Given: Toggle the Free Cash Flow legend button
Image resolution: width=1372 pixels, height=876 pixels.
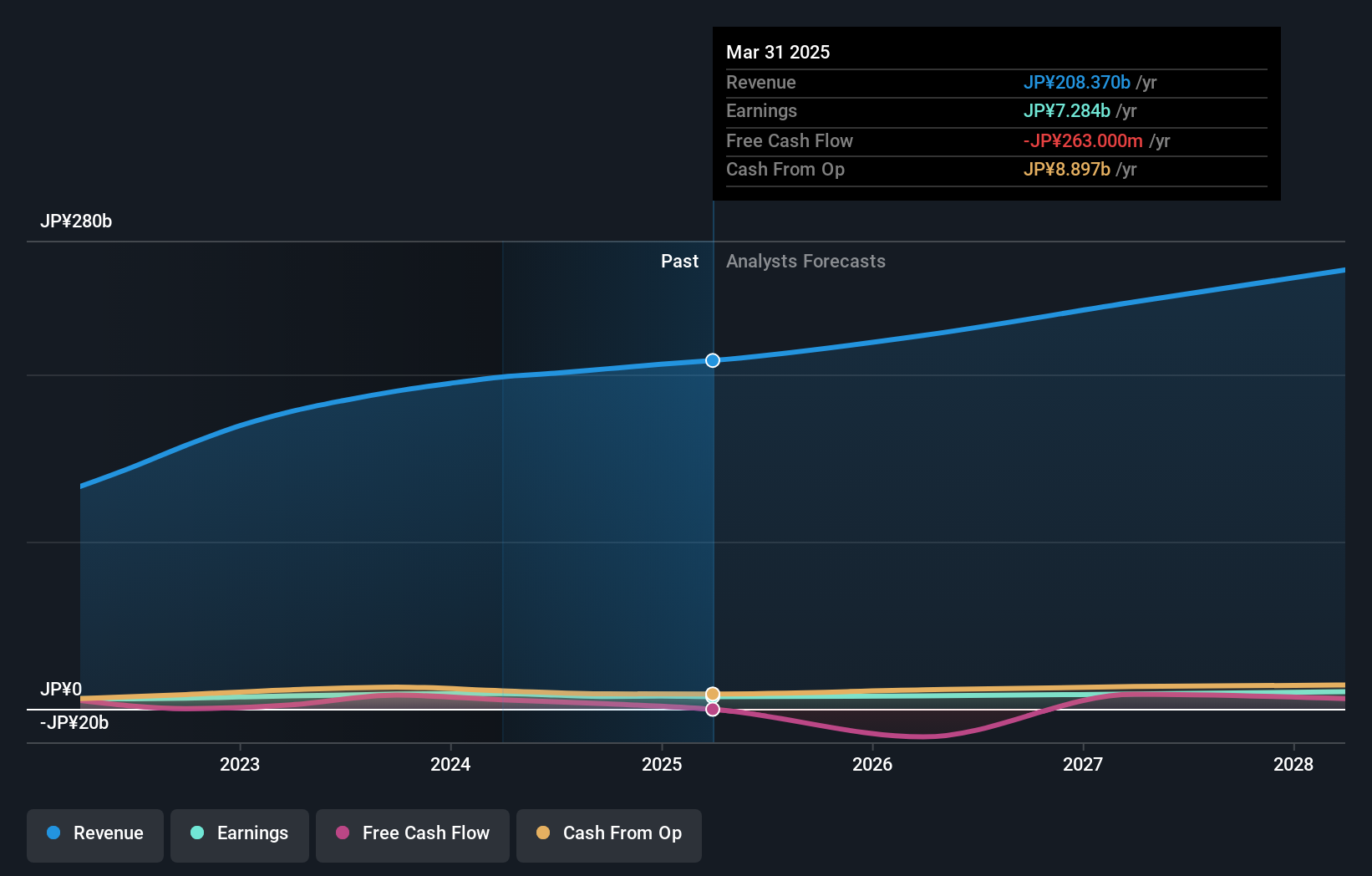Looking at the screenshot, I should point(413,835).
